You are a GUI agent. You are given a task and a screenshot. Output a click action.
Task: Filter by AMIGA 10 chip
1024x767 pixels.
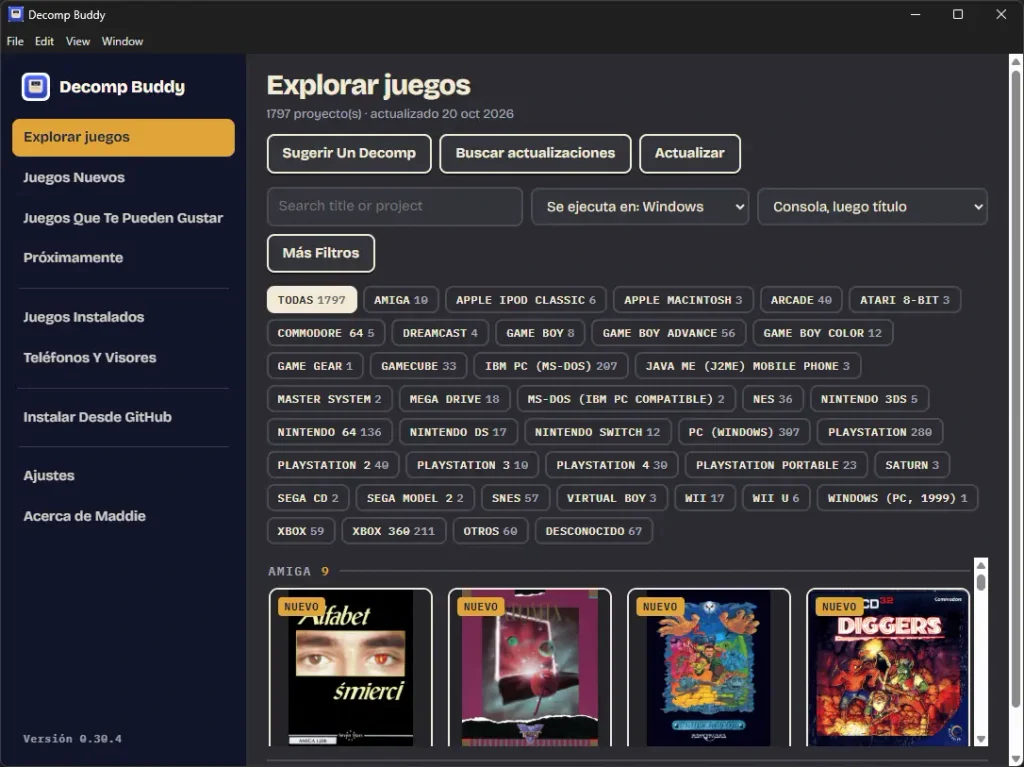(x=401, y=300)
